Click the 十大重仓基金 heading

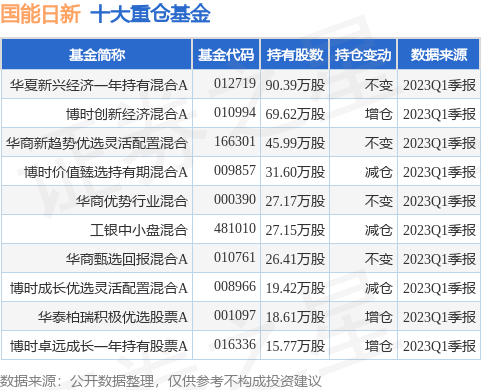(150, 14)
